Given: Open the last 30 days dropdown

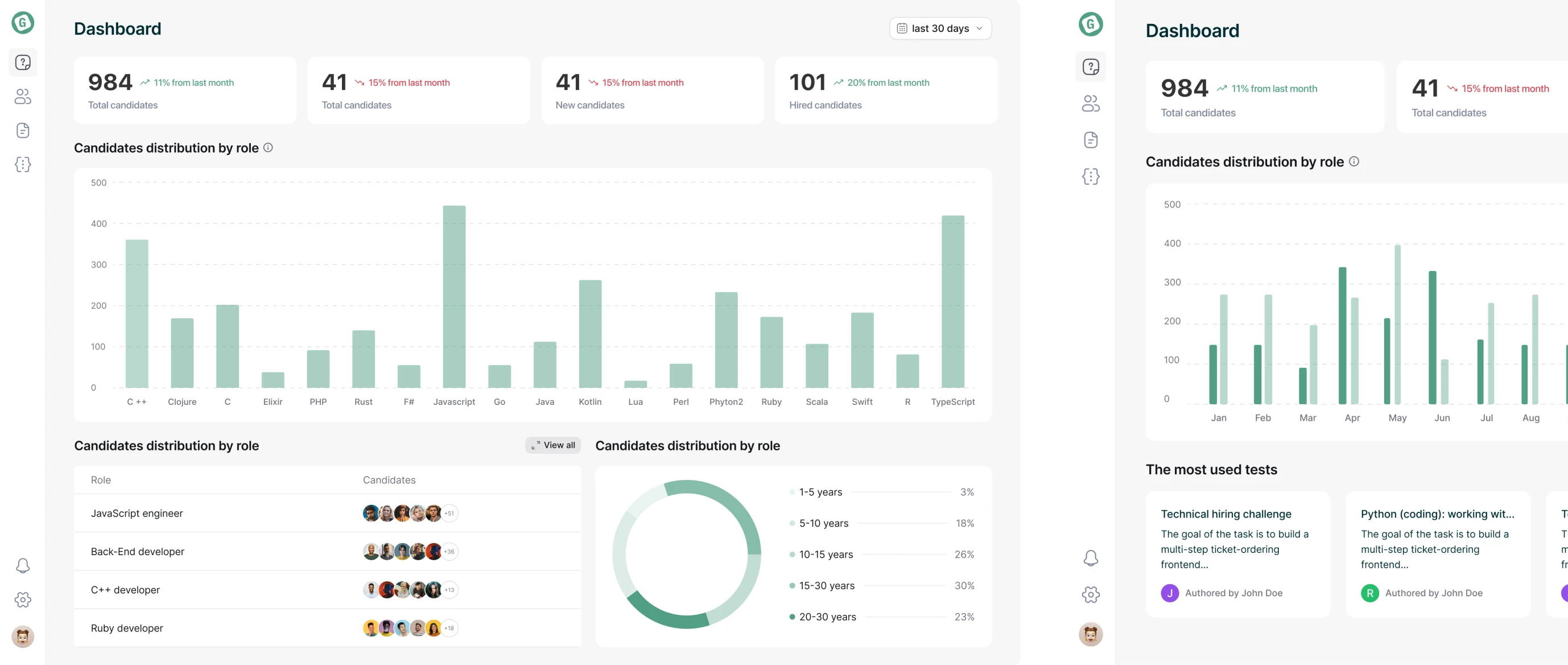Looking at the screenshot, I should coord(940,28).
